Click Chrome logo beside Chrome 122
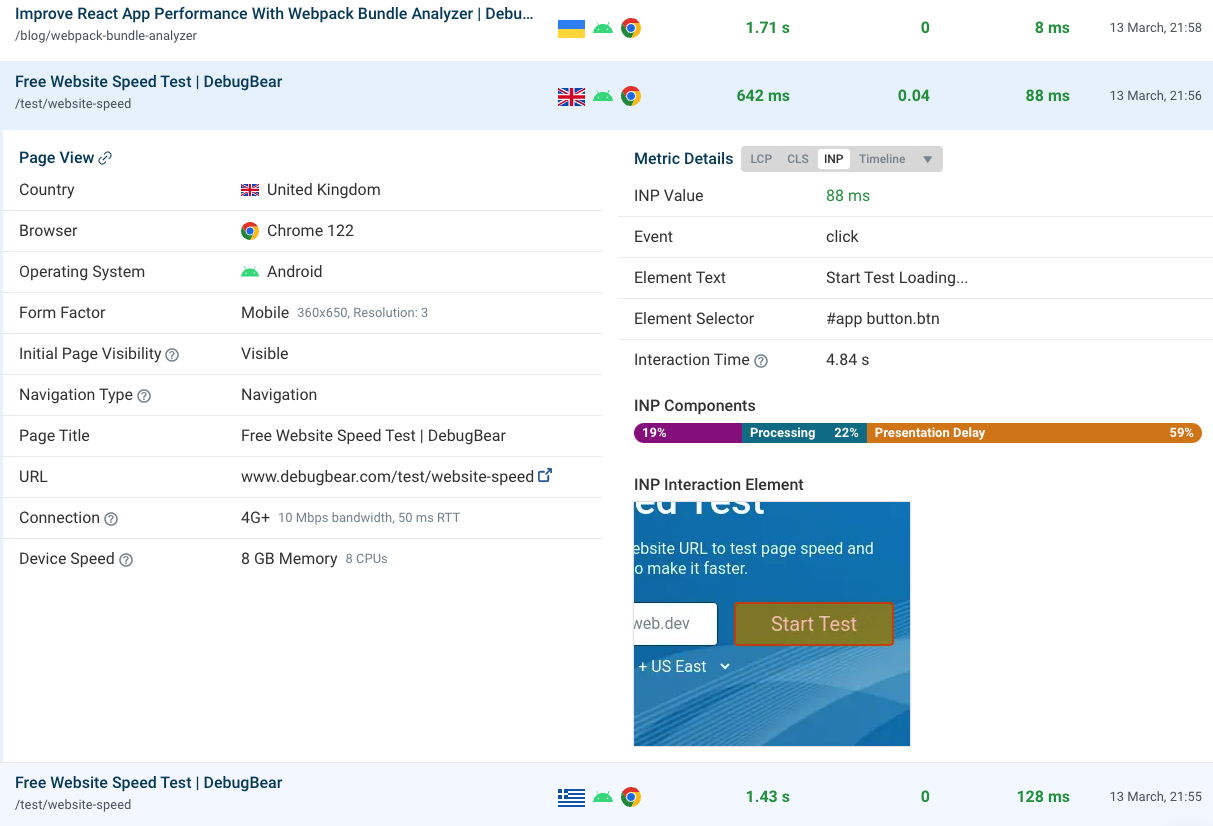1213x826 pixels. click(x=250, y=231)
